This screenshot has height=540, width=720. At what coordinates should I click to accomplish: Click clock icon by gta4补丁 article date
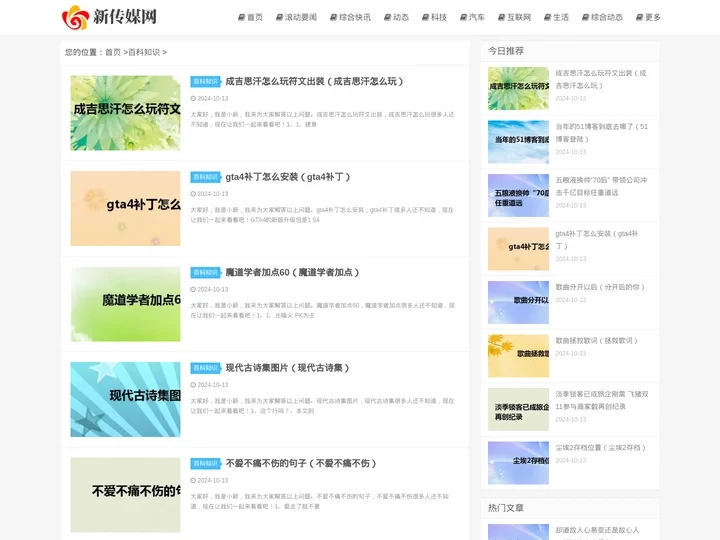(x=193, y=194)
